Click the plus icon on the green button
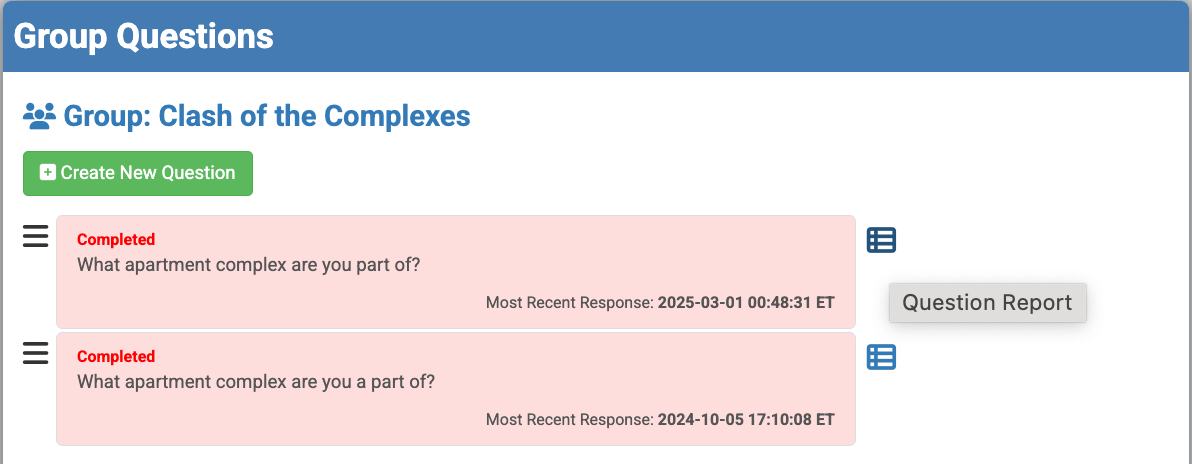The height and width of the screenshot is (464, 1192). click(47, 173)
